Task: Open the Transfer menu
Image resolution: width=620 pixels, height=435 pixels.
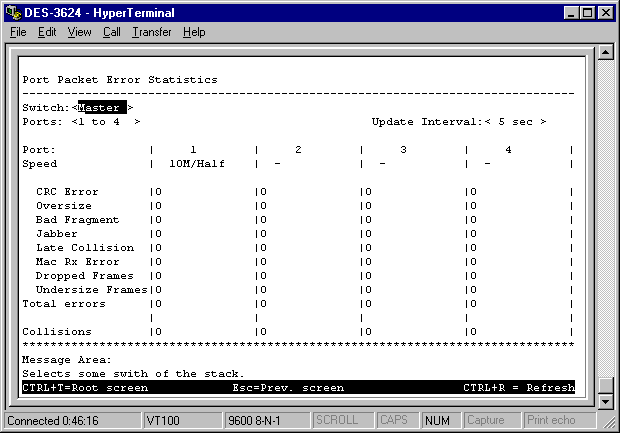Action: point(151,32)
